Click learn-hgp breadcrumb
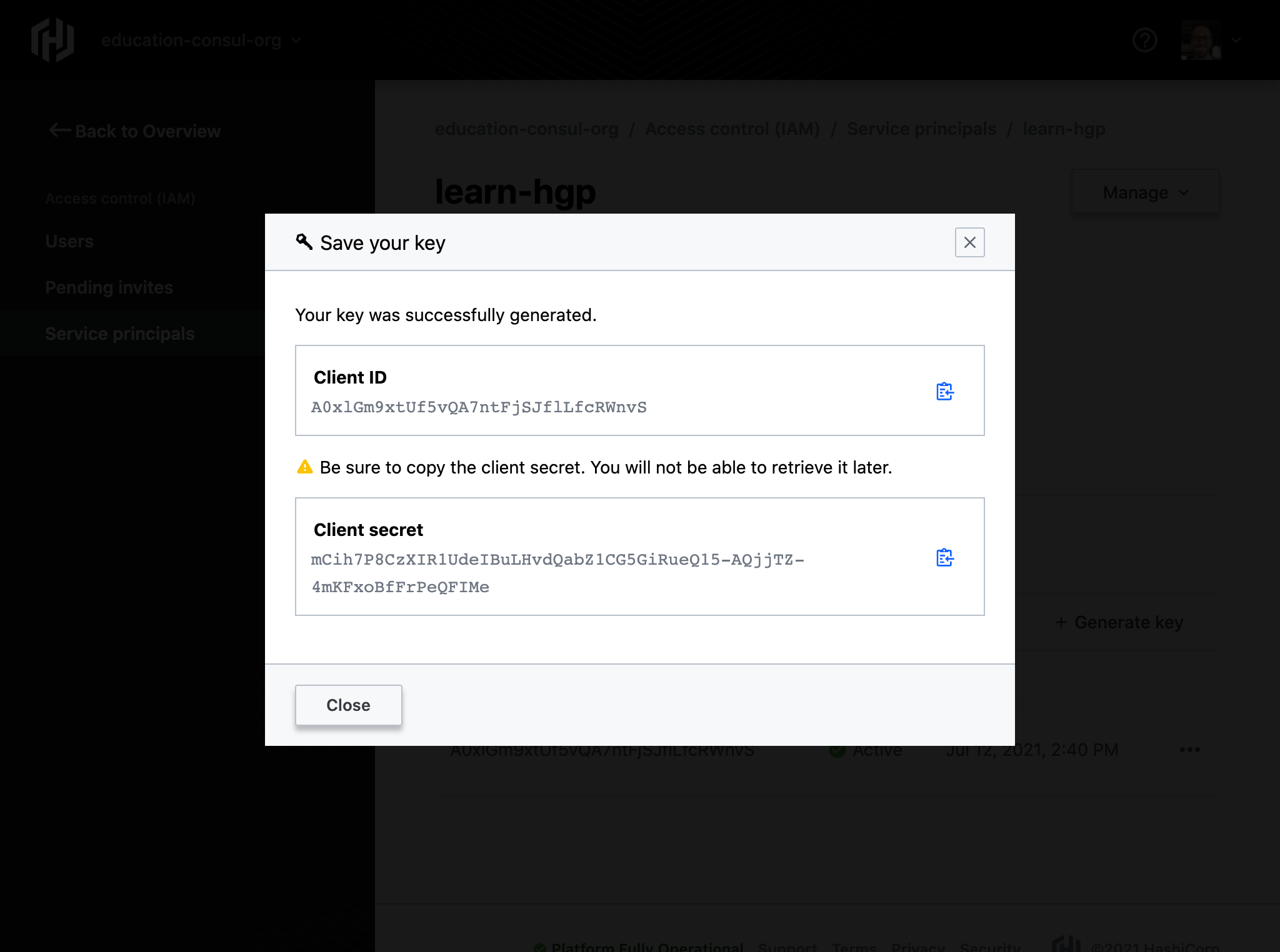Image resolution: width=1280 pixels, height=952 pixels. point(1064,129)
